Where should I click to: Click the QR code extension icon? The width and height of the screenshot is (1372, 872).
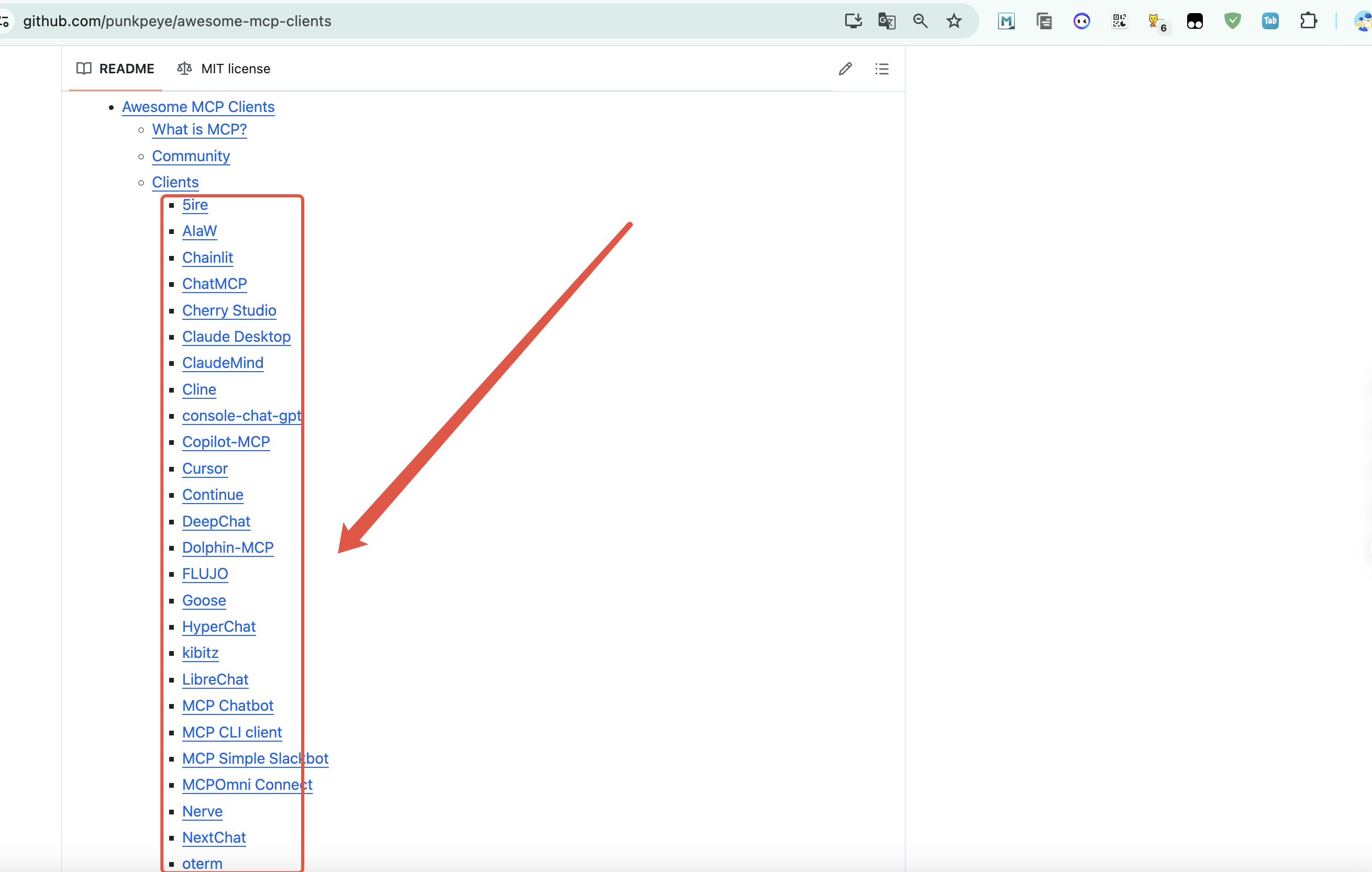point(1119,21)
